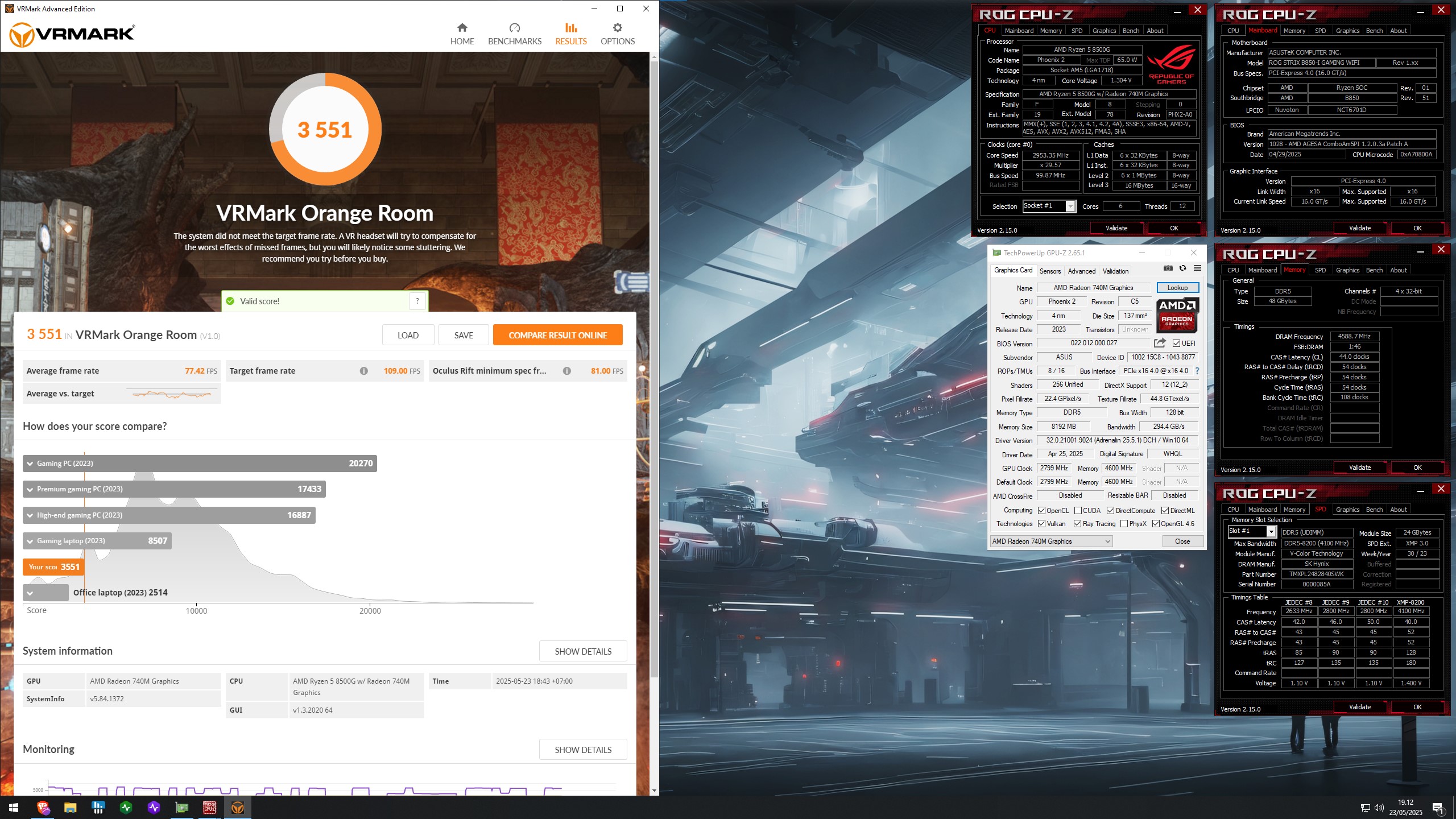Expand the Gaming PC (2023) comparison bar
This screenshot has width=1456, height=819.
tap(200, 463)
